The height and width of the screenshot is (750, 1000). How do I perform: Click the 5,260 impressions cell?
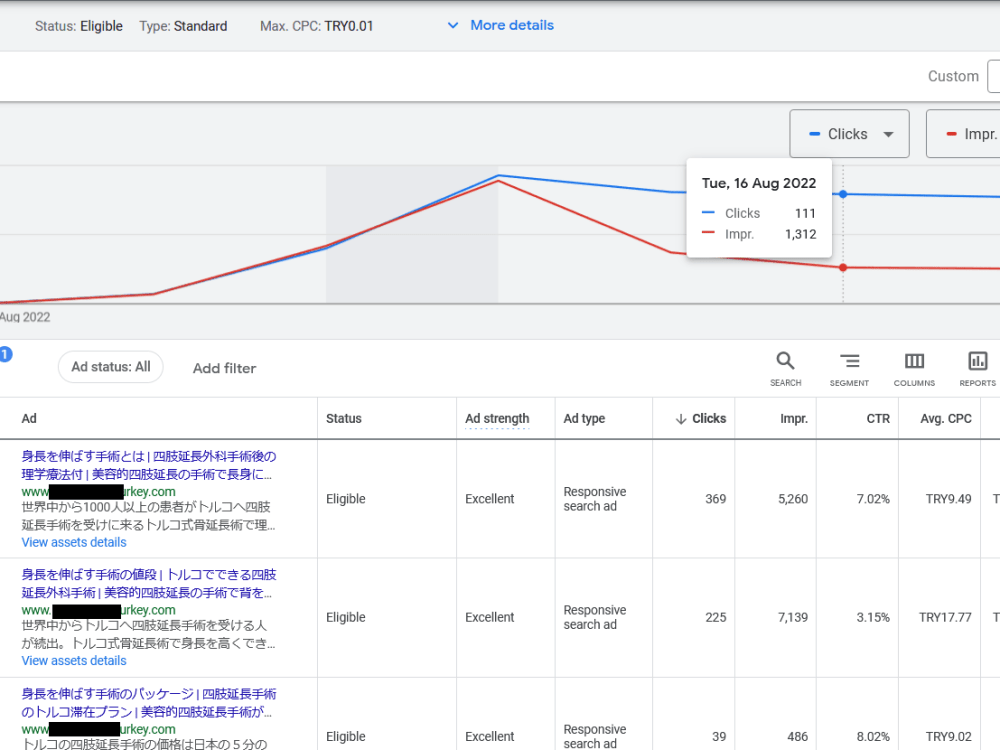(x=793, y=499)
